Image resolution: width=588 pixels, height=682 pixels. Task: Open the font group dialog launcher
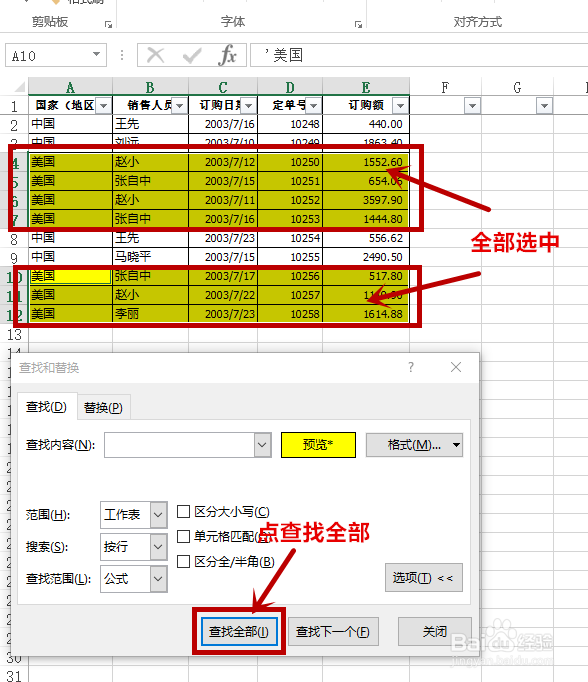pyautogui.click(x=358, y=24)
